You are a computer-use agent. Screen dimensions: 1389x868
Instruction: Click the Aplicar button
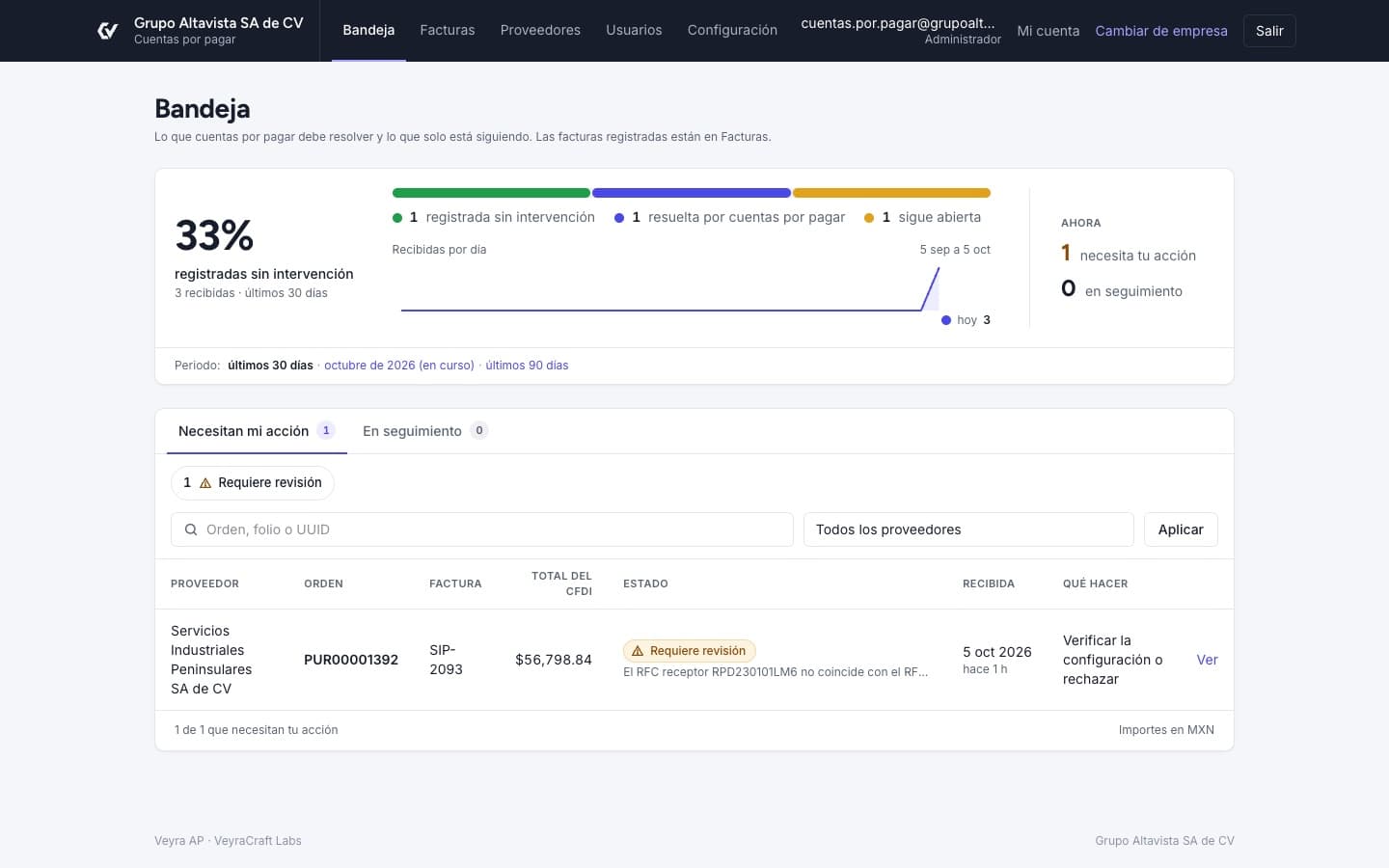[1181, 529]
